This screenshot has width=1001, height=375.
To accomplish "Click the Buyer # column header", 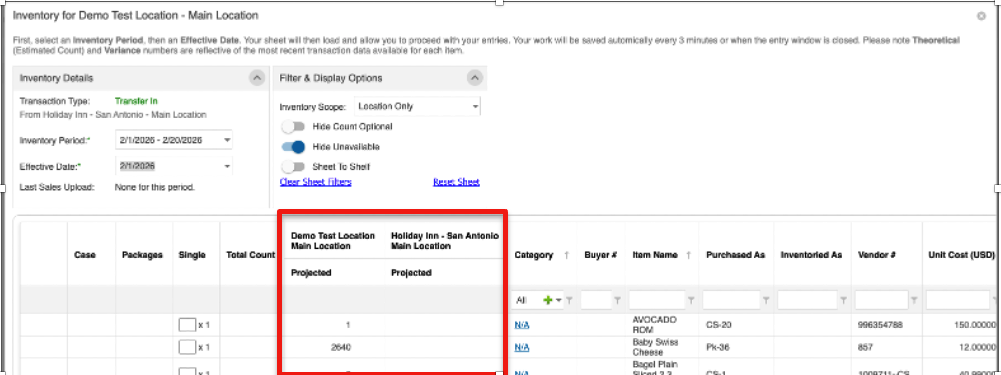I will (x=600, y=255).
